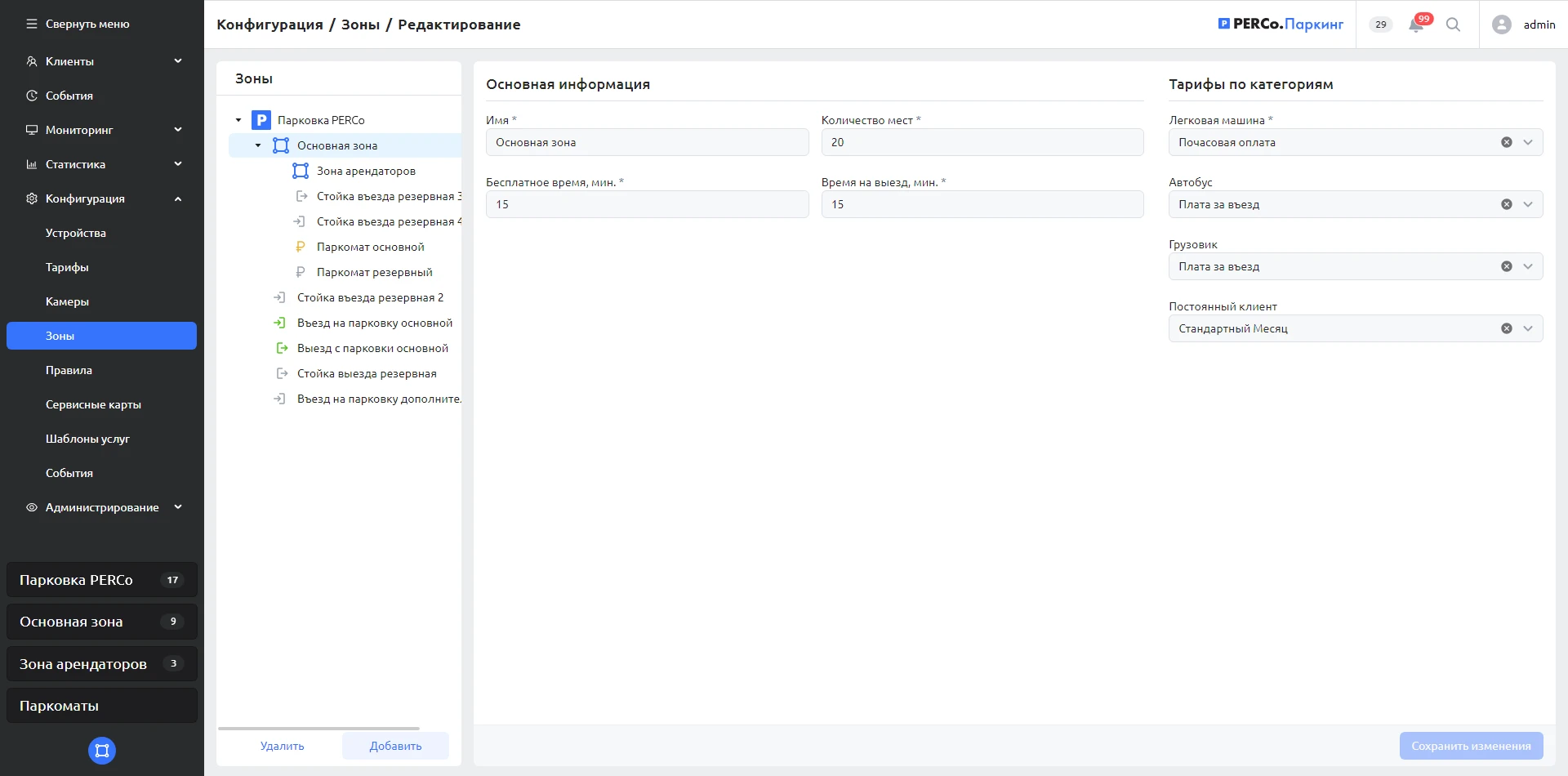The width and height of the screenshot is (1568, 776).
Task: Click the Зона арендаторов zone icon
Action: (x=301, y=171)
